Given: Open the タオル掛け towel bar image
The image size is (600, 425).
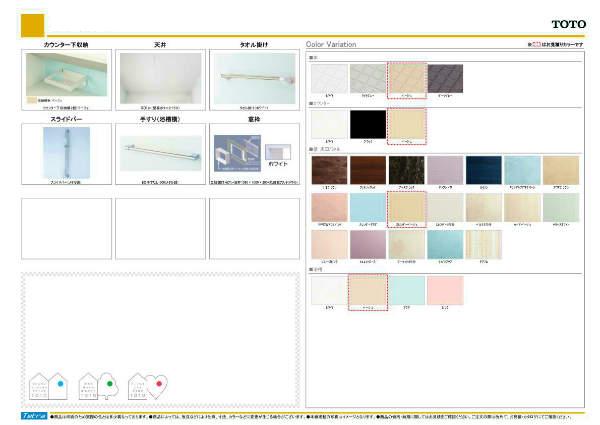Looking at the screenshot, I should [254, 78].
